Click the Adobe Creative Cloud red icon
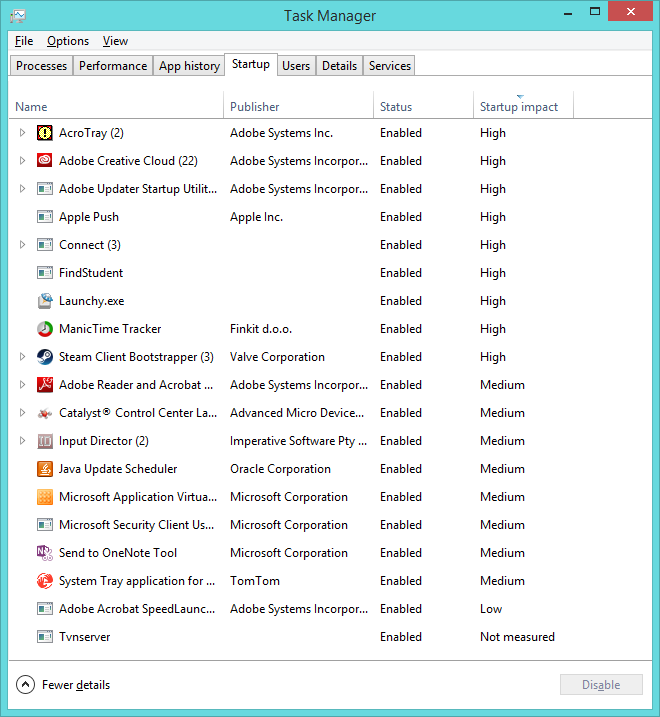660x717 pixels. click(x=45, y=161)
